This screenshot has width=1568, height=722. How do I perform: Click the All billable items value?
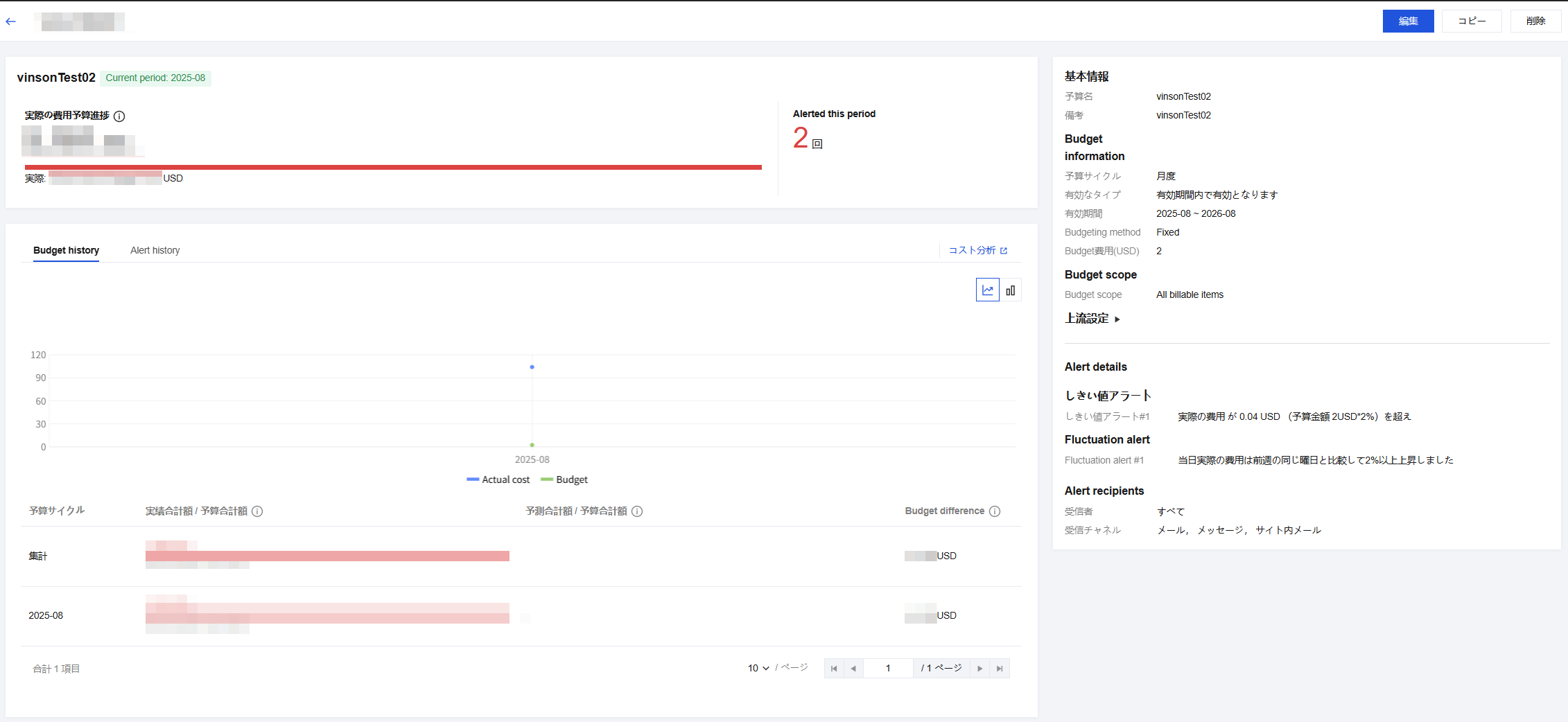click(x=1190, y=295)
